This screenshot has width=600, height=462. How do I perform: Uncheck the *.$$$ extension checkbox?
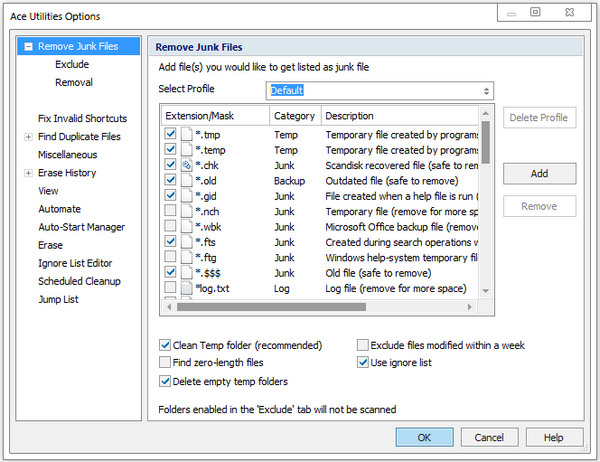170,272
